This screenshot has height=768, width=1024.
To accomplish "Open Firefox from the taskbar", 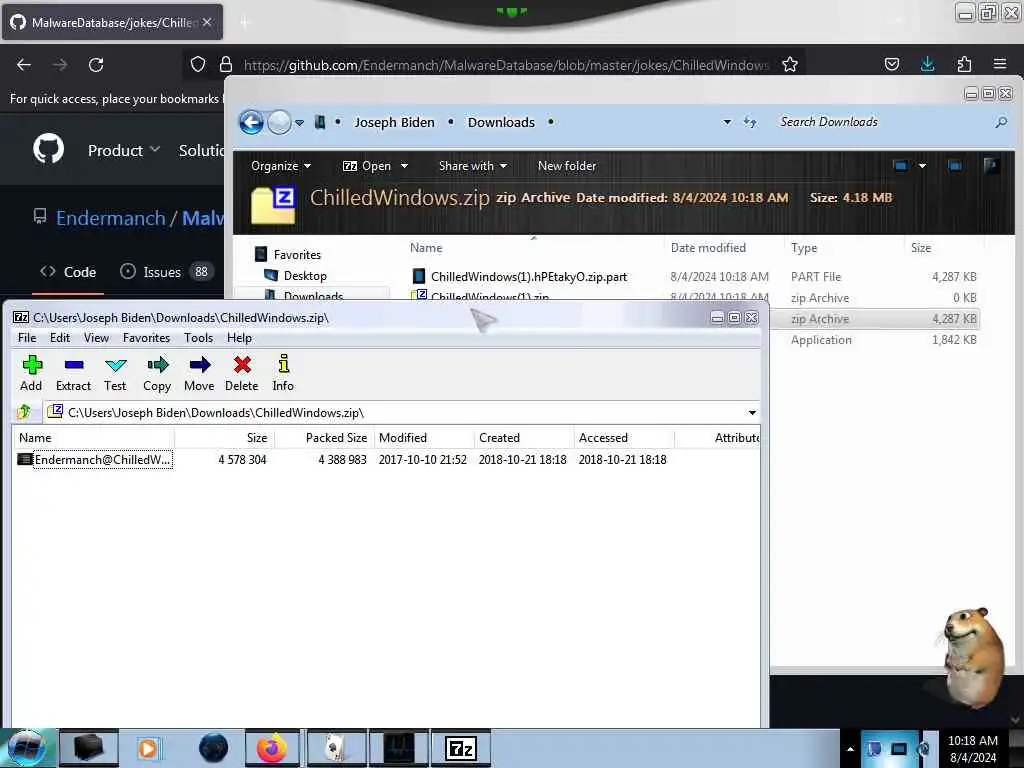I will [x=272, y=748].
